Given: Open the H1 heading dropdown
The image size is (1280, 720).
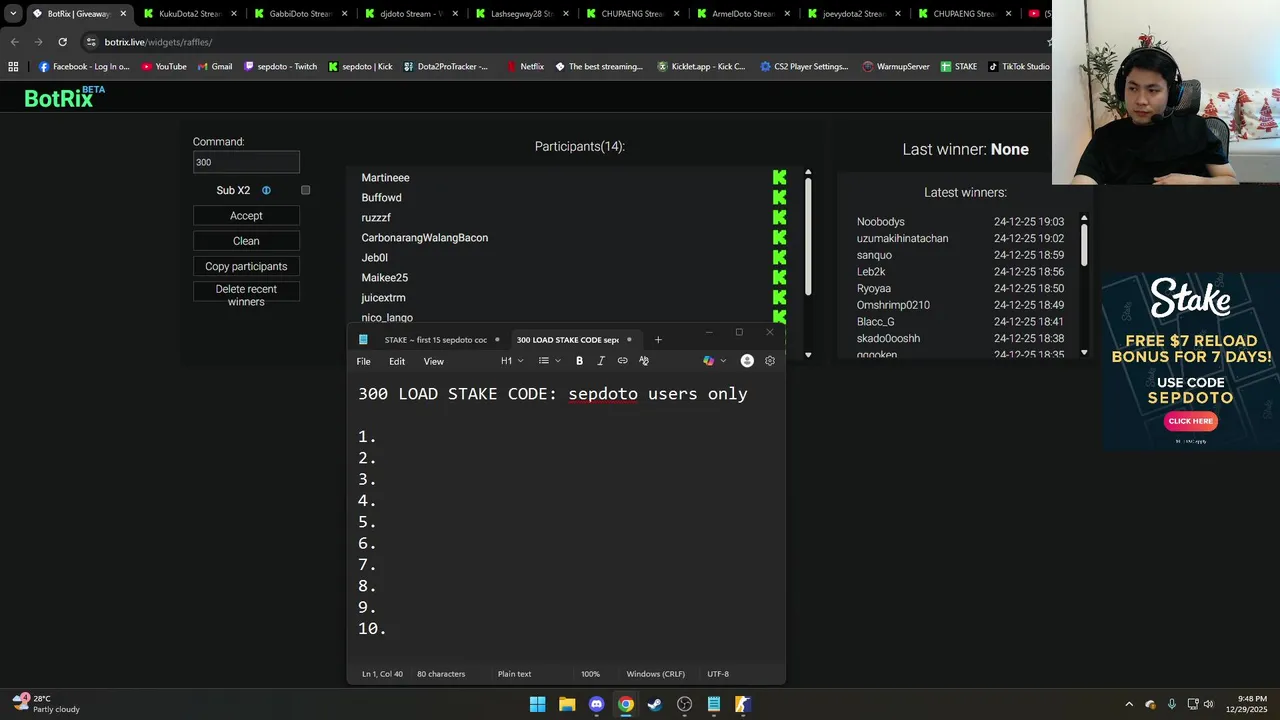Looking at the screenshot, I should coord(512,361).
